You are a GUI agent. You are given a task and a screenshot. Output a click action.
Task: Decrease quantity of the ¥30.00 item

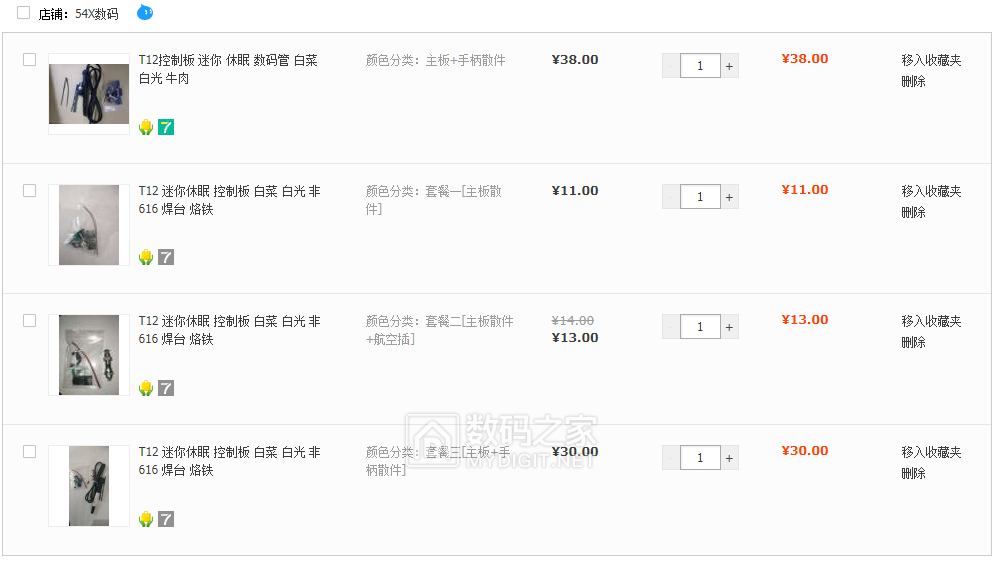pyautogui.click(x=671, y=458)
